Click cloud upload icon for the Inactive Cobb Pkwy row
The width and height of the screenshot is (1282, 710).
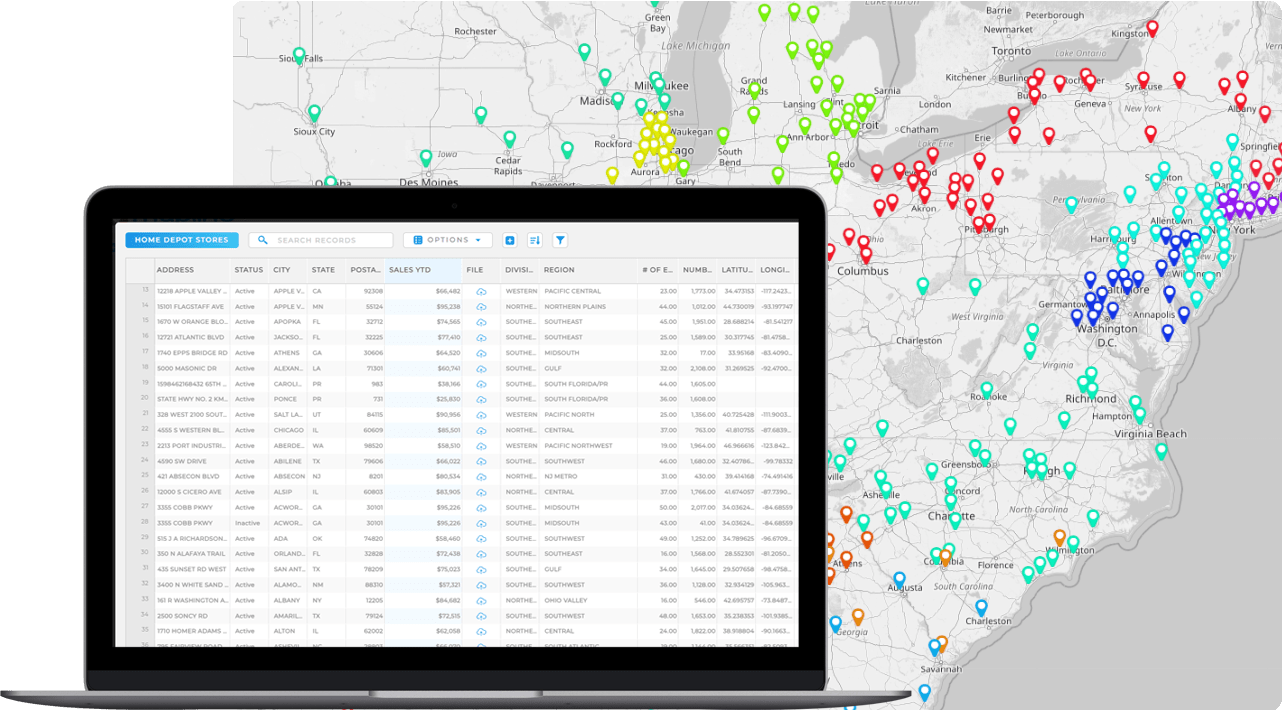[x=481, y=523]
